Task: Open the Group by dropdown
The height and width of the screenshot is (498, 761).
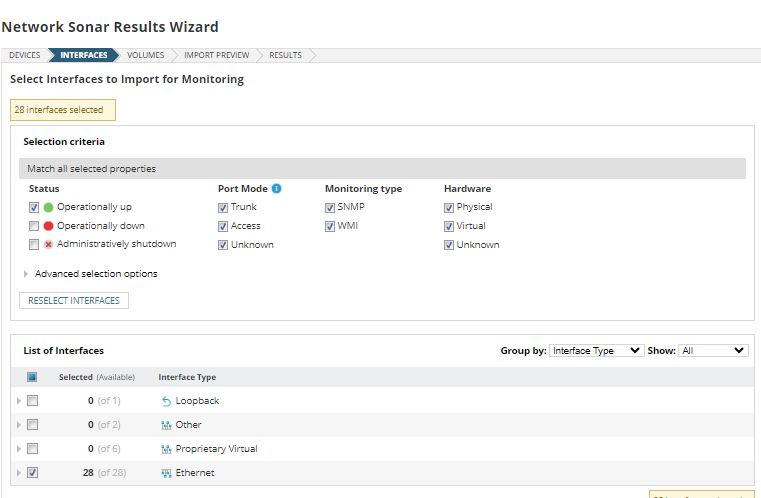Action: [x=597, y=351]
